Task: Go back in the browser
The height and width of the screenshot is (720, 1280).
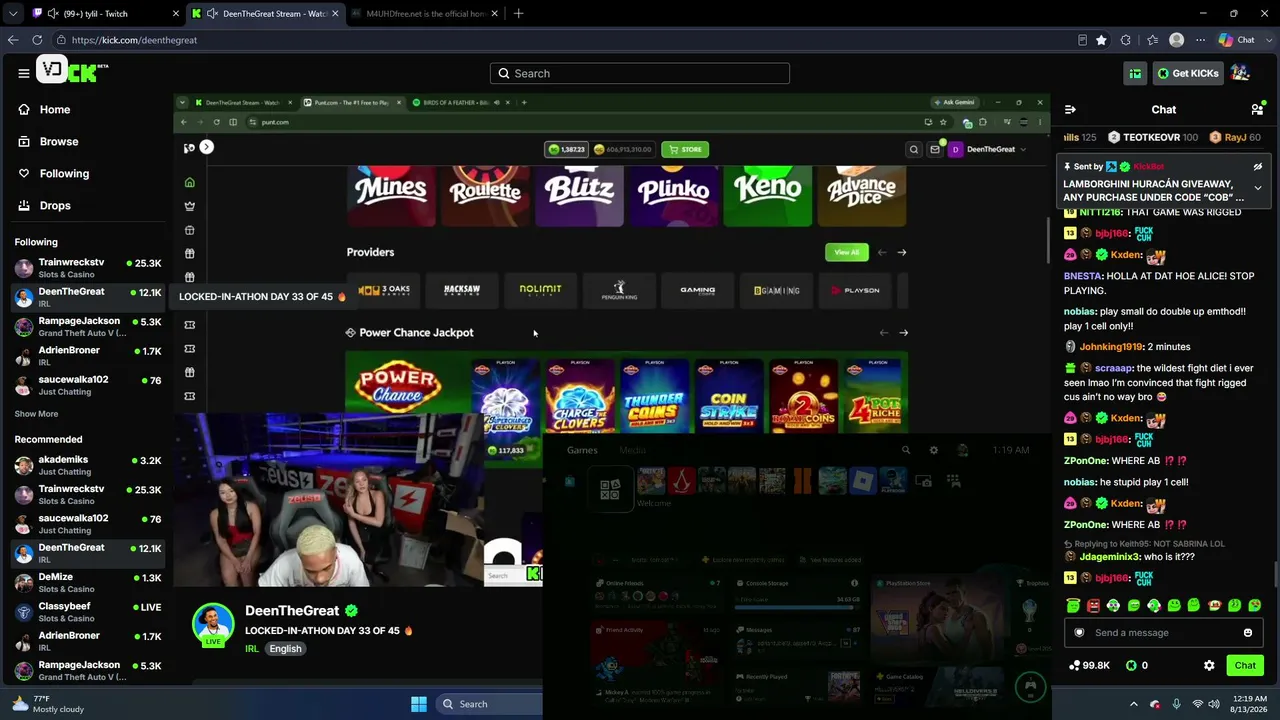Action: 13,40
